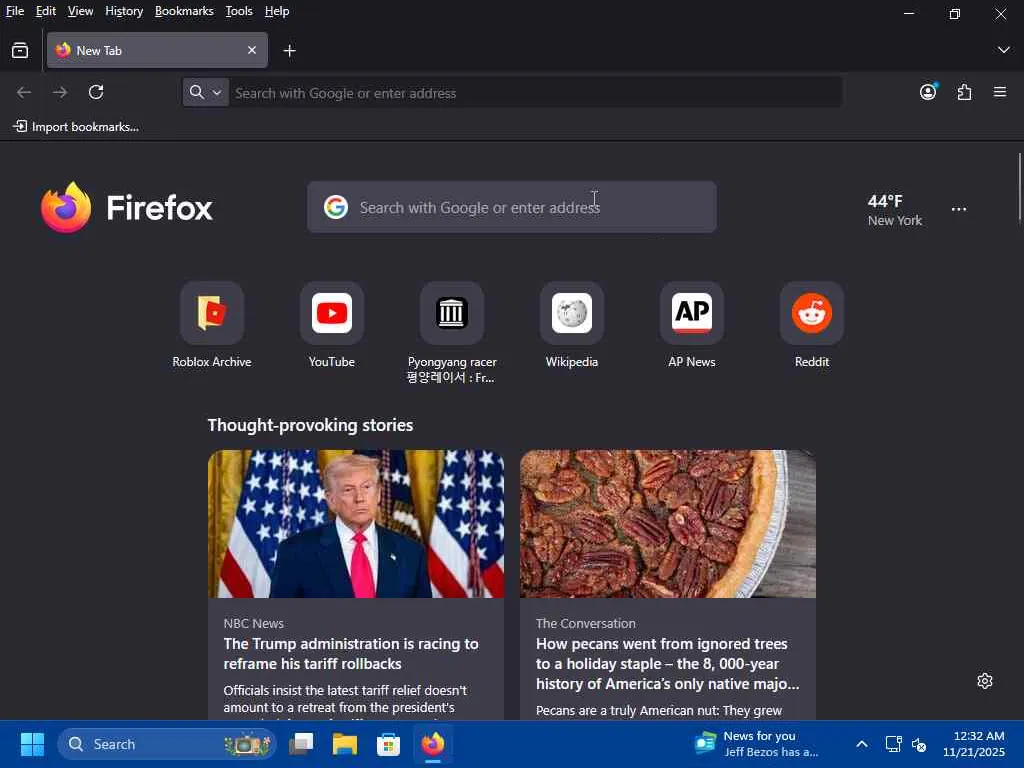Viewport: 1024px width, 768px height.
Task: Click the Windows taskbar Search box
Action: pyautogui.click(x=167, y=744)
